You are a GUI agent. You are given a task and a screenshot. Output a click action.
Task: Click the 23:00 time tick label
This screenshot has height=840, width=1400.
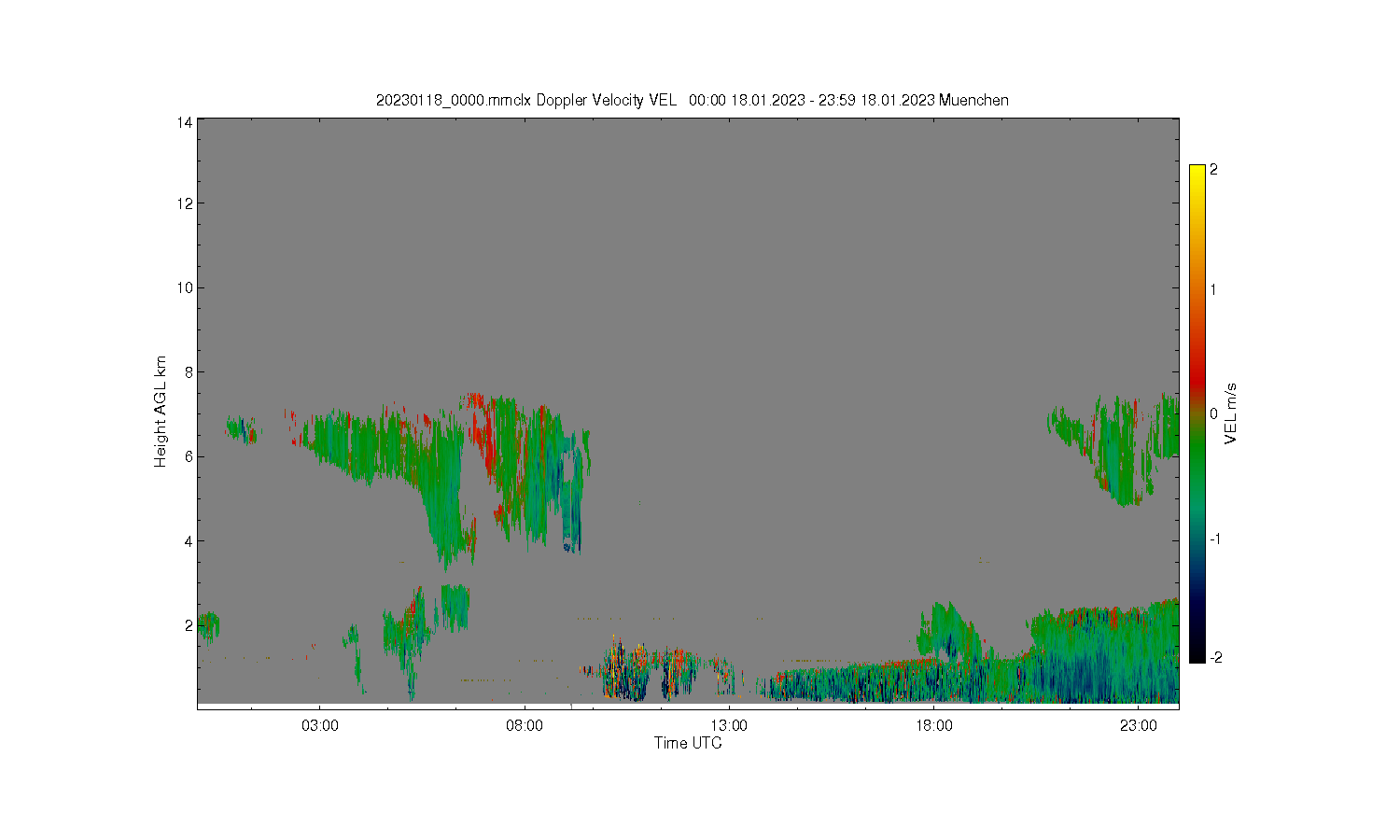pos(1139,726)
